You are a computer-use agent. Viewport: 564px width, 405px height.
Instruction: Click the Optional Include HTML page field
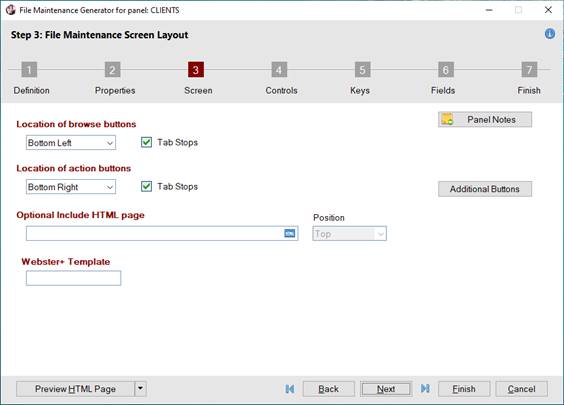click(162, 233)
